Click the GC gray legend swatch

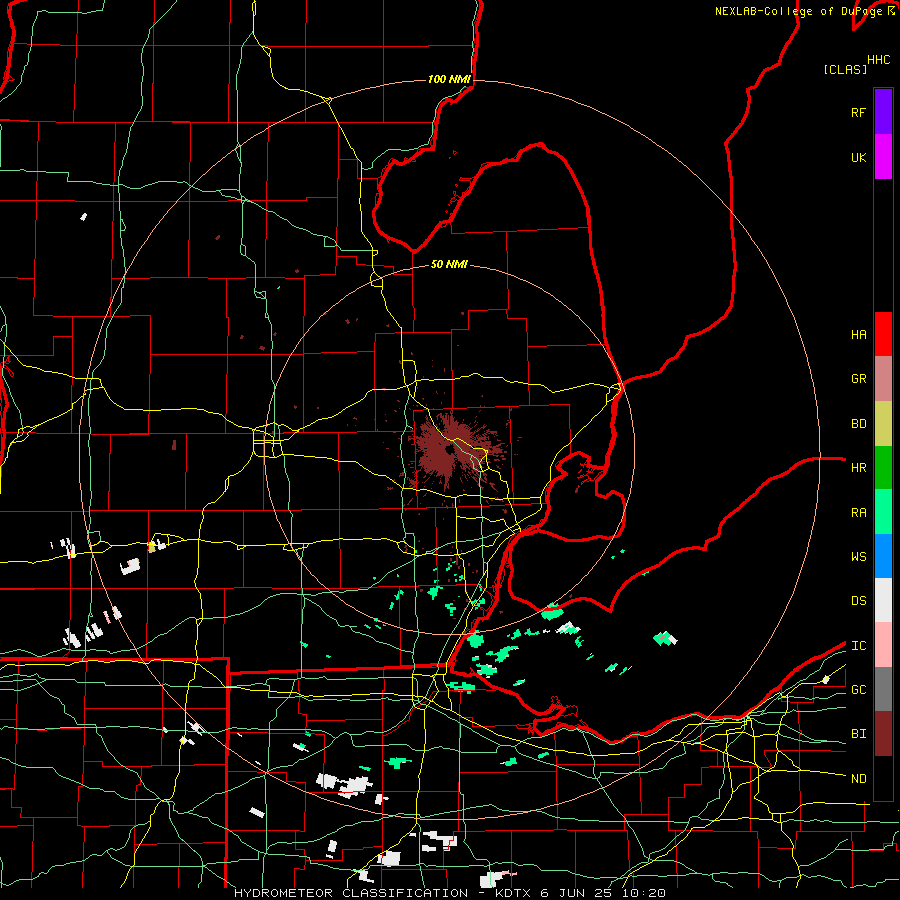click(x=883, y=689)
